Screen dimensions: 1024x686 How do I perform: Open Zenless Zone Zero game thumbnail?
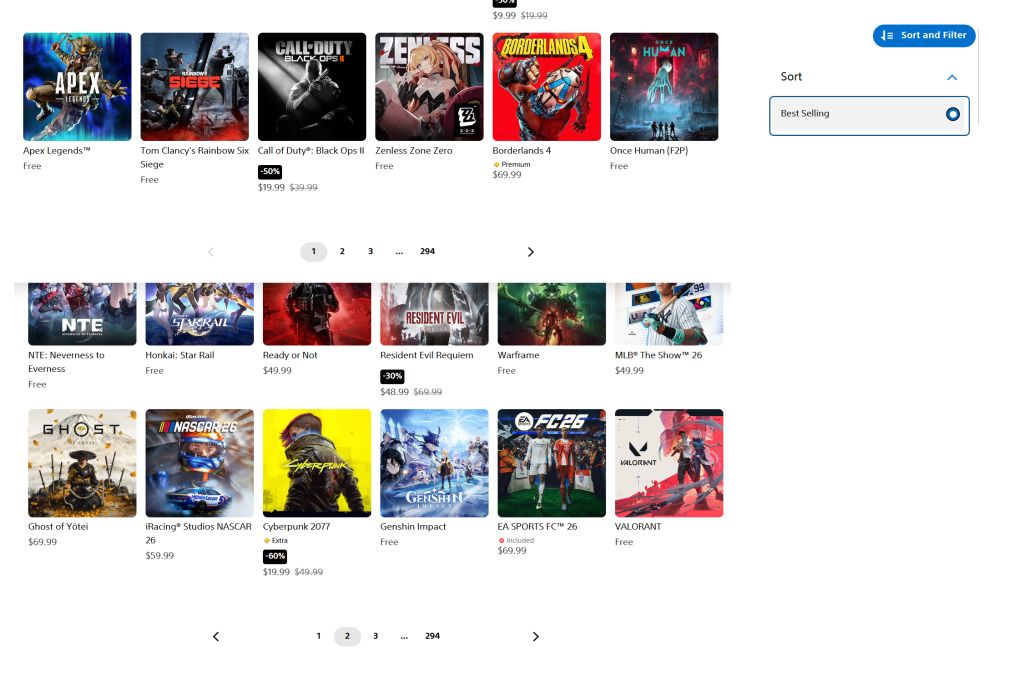[429, 87]
